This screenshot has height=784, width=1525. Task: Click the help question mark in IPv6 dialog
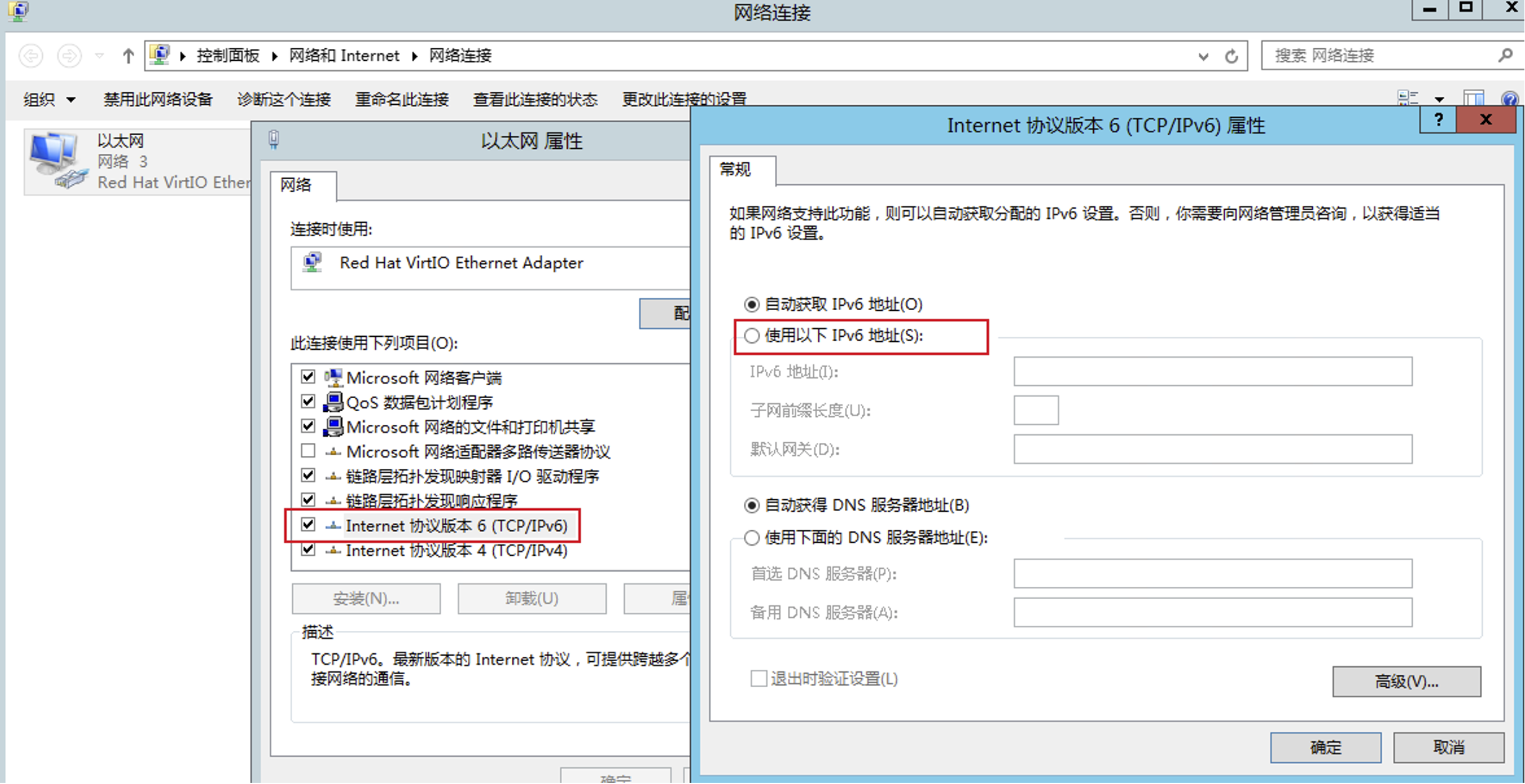click(1438, 120)
